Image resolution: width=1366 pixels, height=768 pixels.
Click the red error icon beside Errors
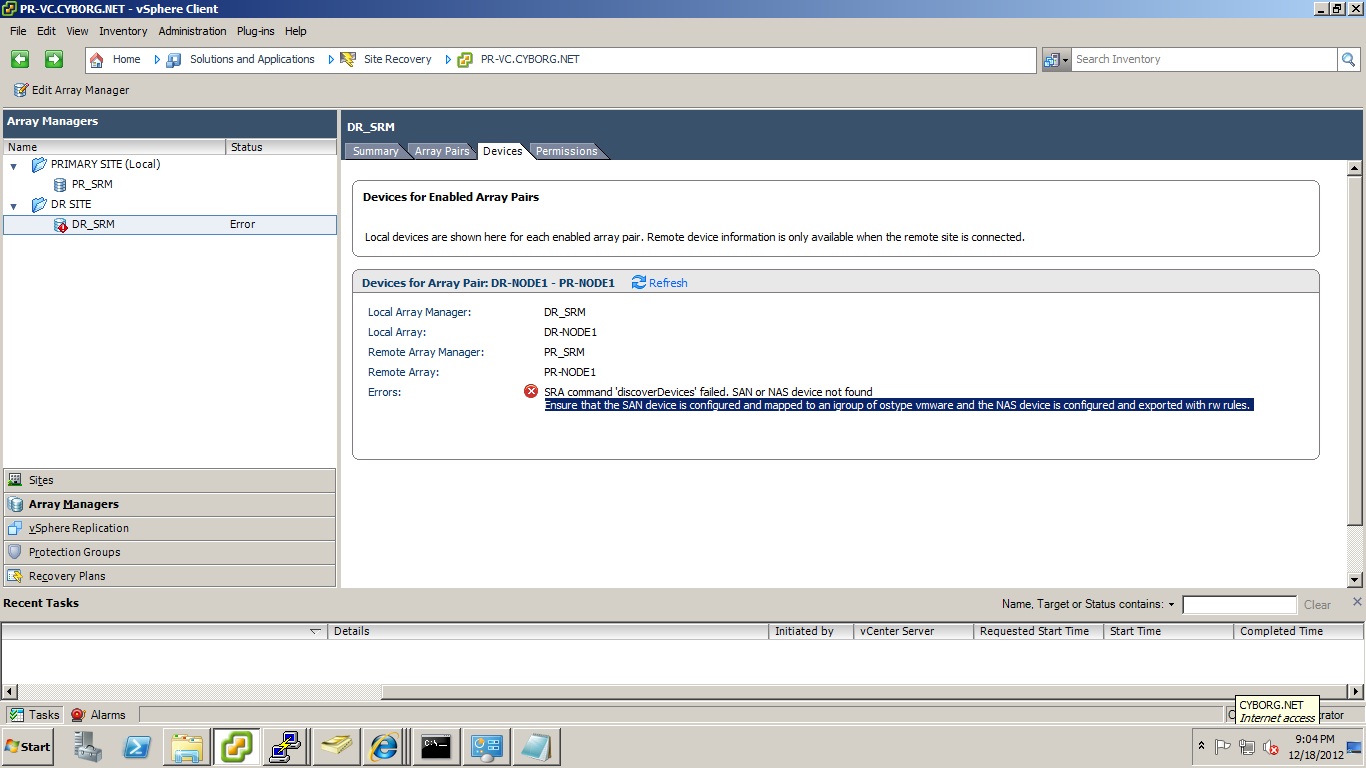[531, 391]
